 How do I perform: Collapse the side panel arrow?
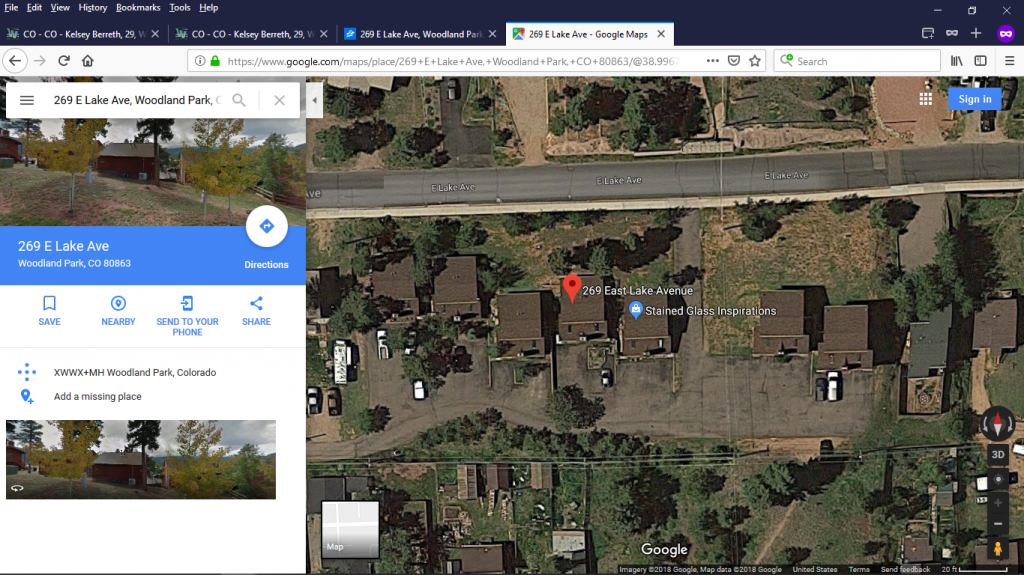pyautogui.click(x=314, y=100)
